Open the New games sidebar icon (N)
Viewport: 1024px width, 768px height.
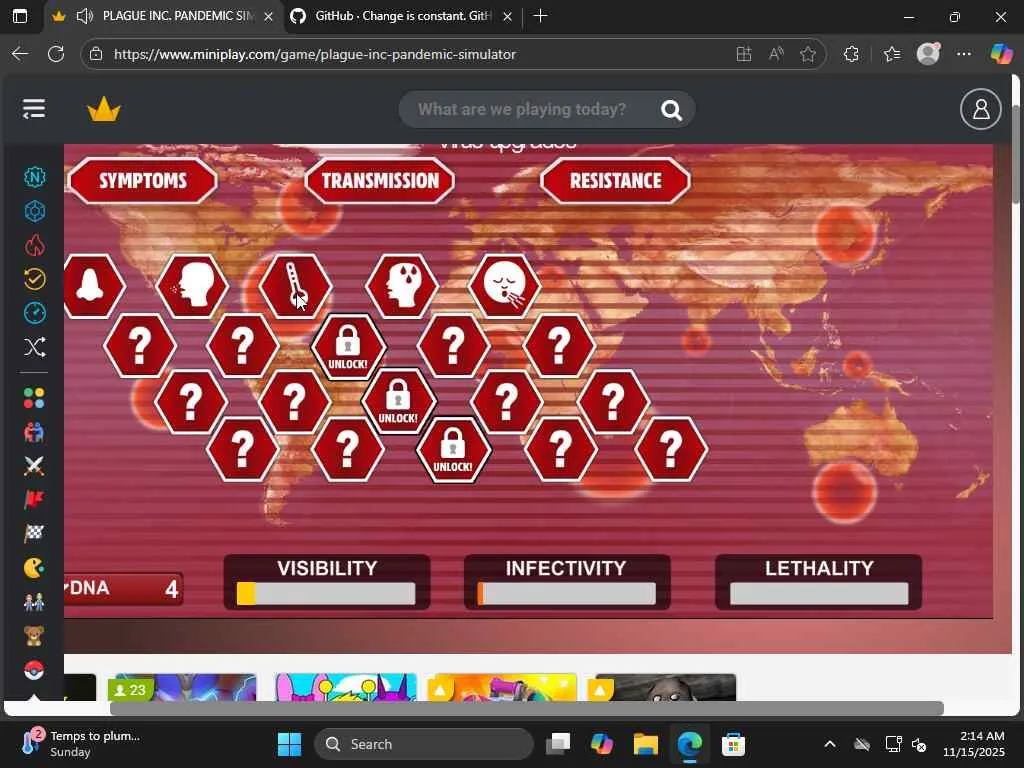click(35, 177)
